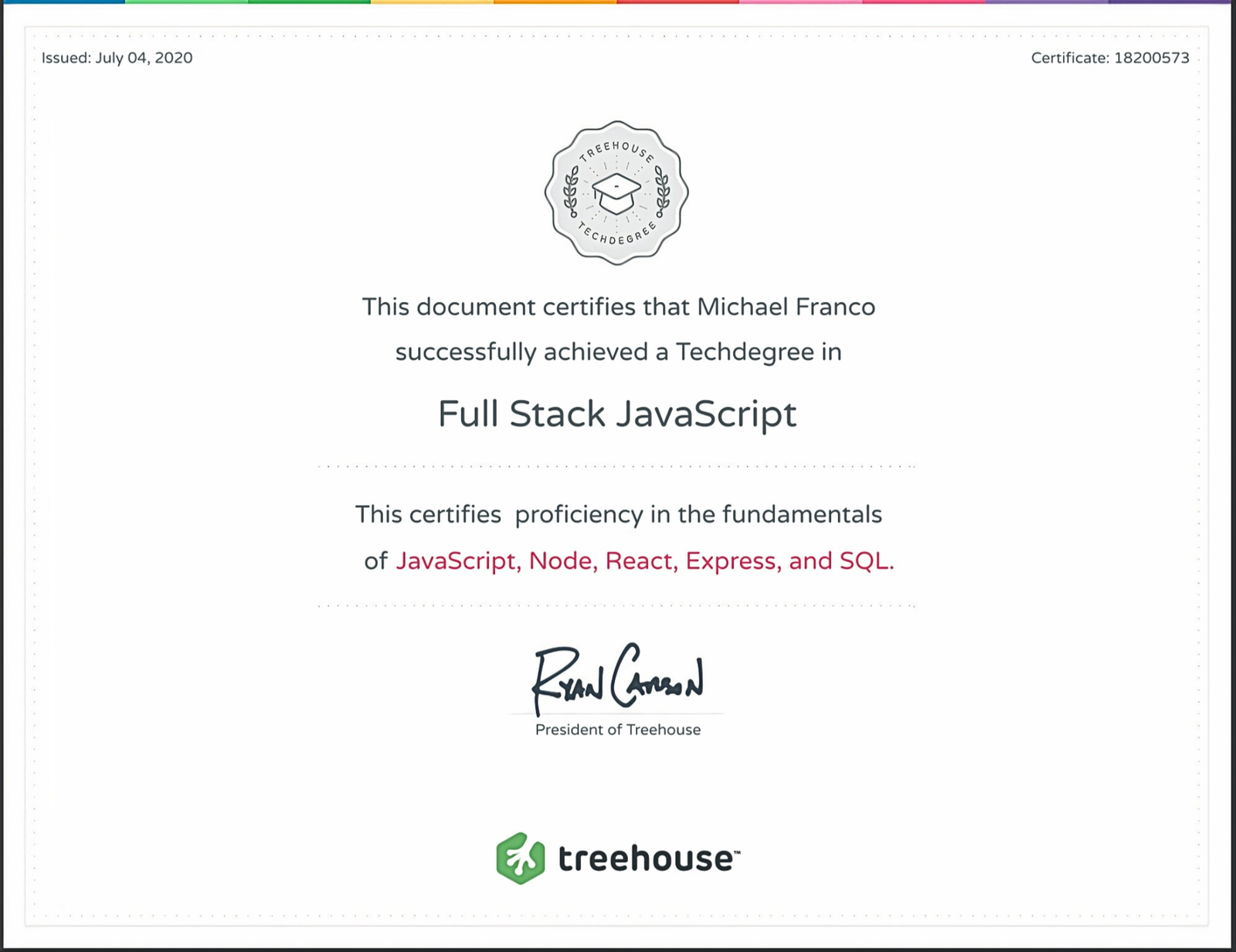The width and height of the screenshot is (1236, 952).
Task: Click the graduation cap icon in the badge
Action: coord(616,193)
